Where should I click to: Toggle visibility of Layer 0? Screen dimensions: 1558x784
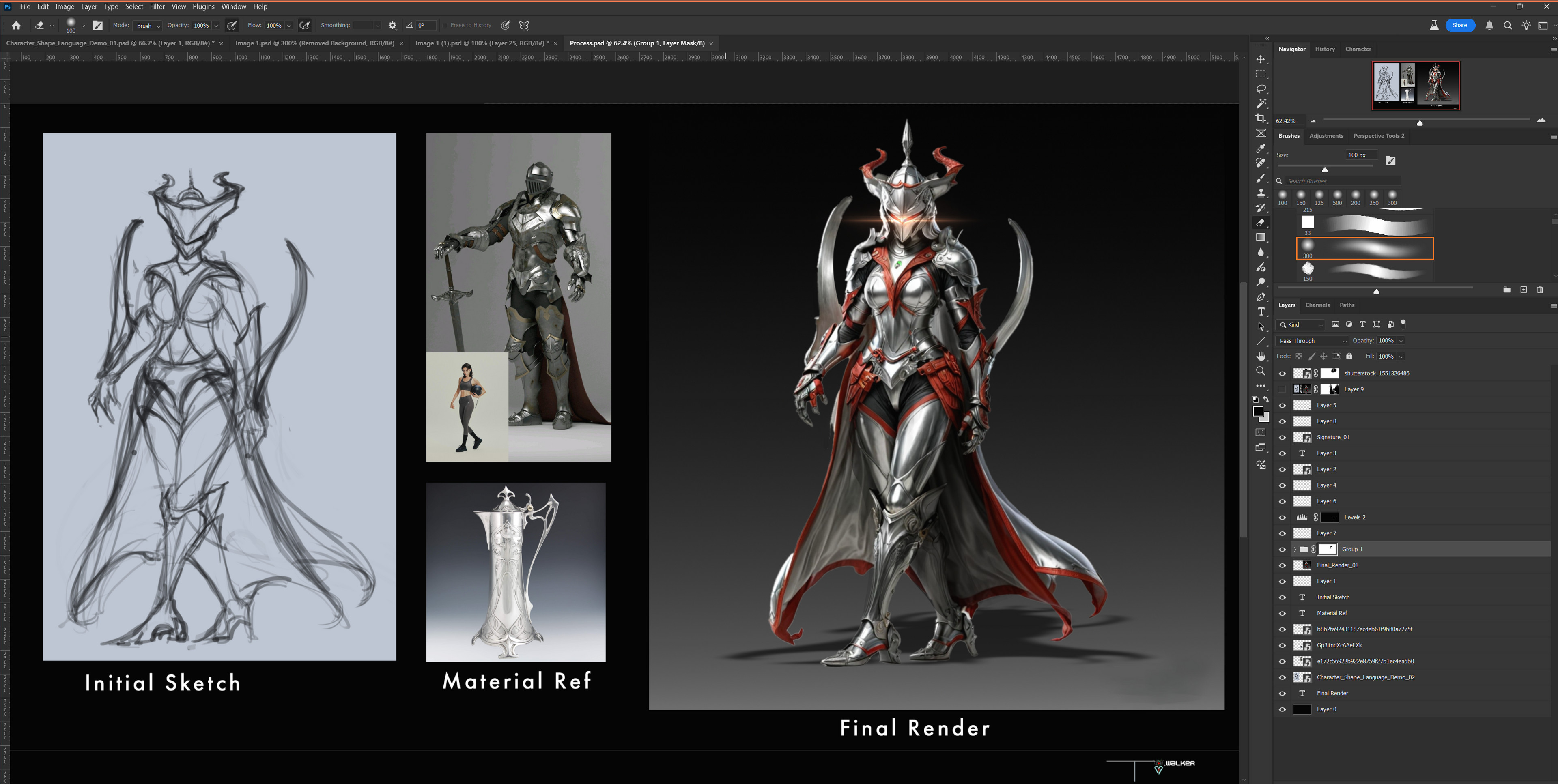(x=1282, y=709)
